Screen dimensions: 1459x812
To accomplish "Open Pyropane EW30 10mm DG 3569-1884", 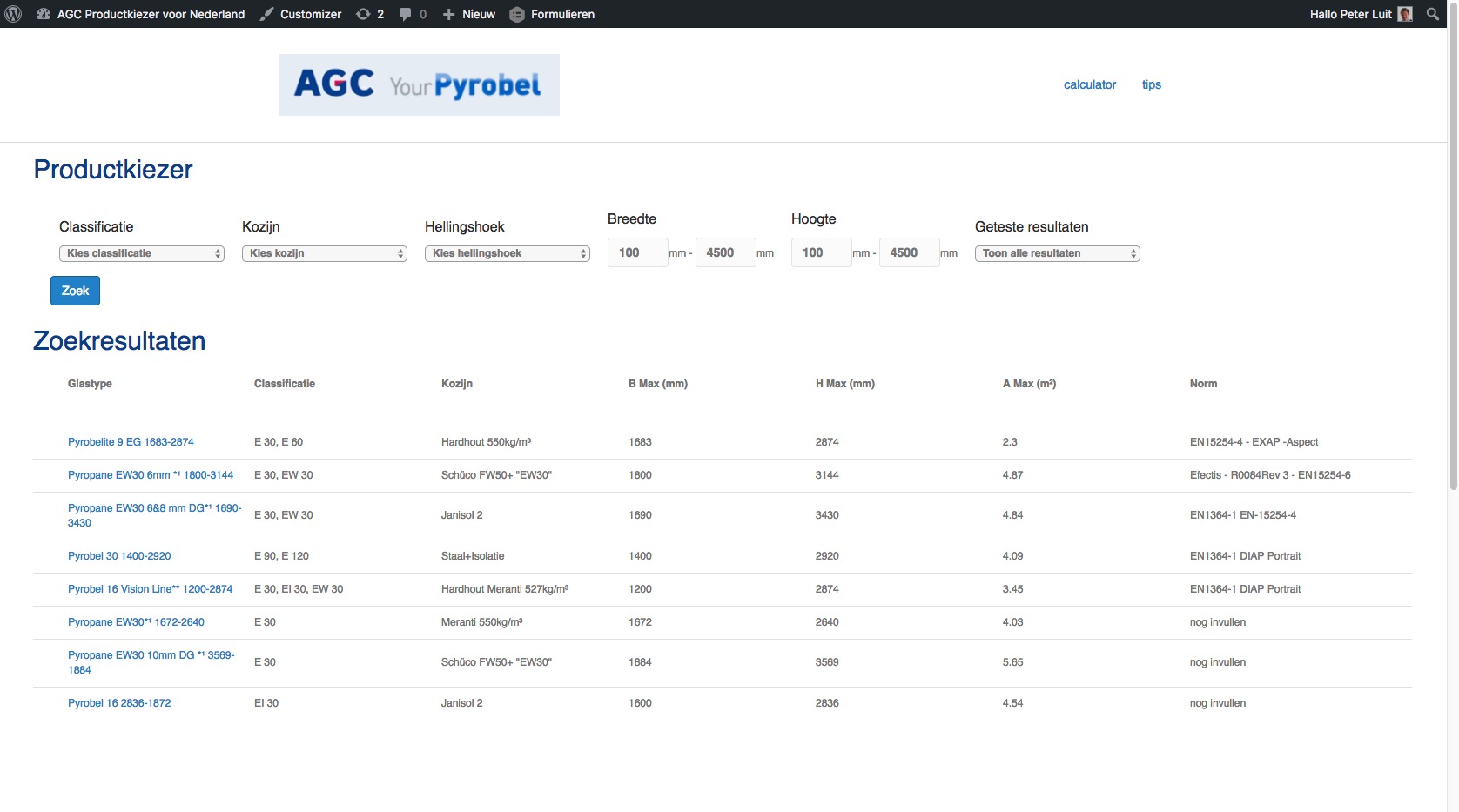I will pos(151,662).
